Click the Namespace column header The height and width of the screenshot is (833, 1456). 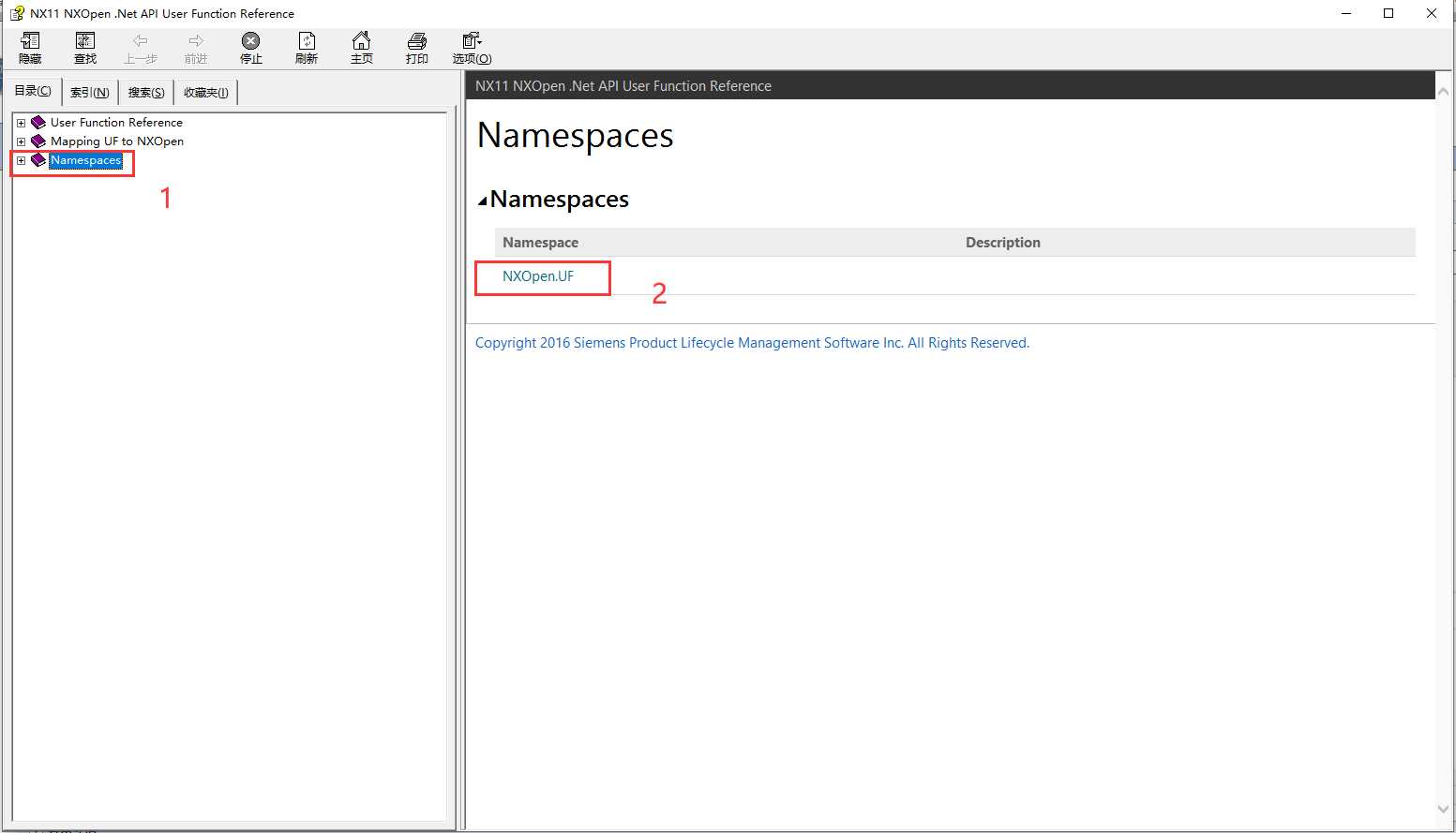[x=540, y=243]
